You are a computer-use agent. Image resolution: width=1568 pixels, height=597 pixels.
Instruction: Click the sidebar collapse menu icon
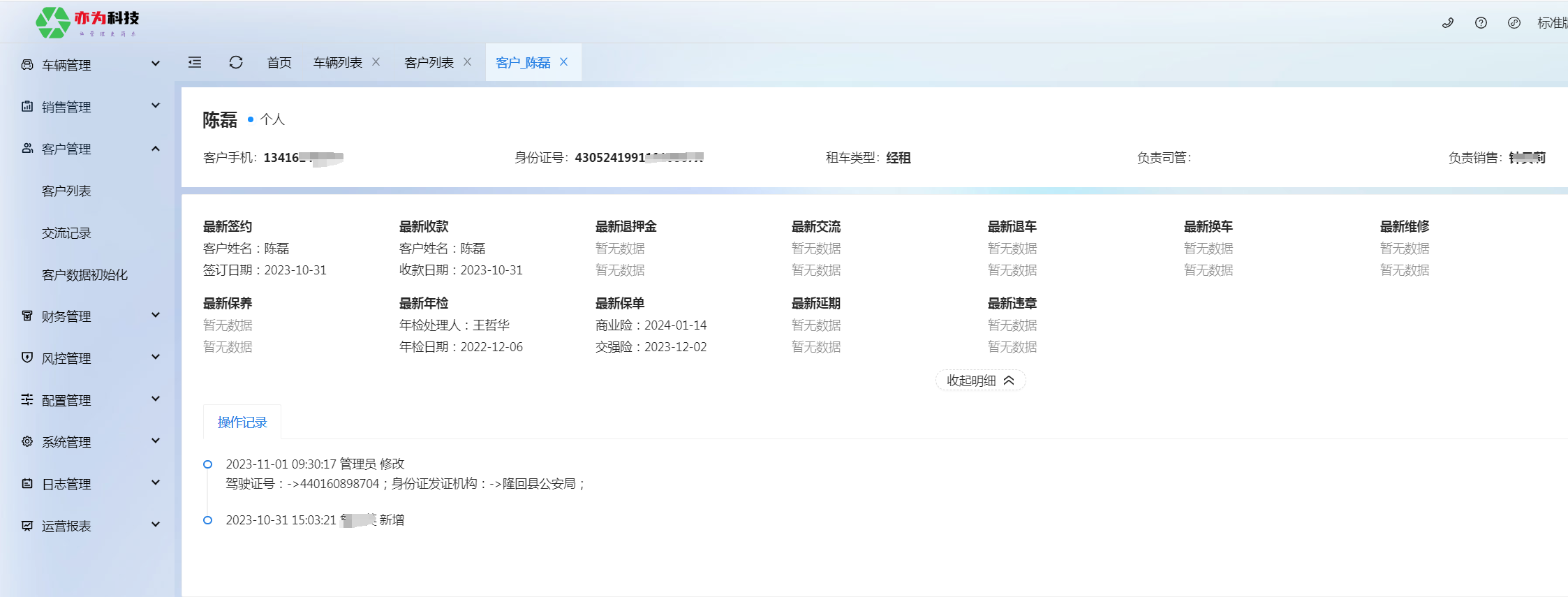[195, 63]
